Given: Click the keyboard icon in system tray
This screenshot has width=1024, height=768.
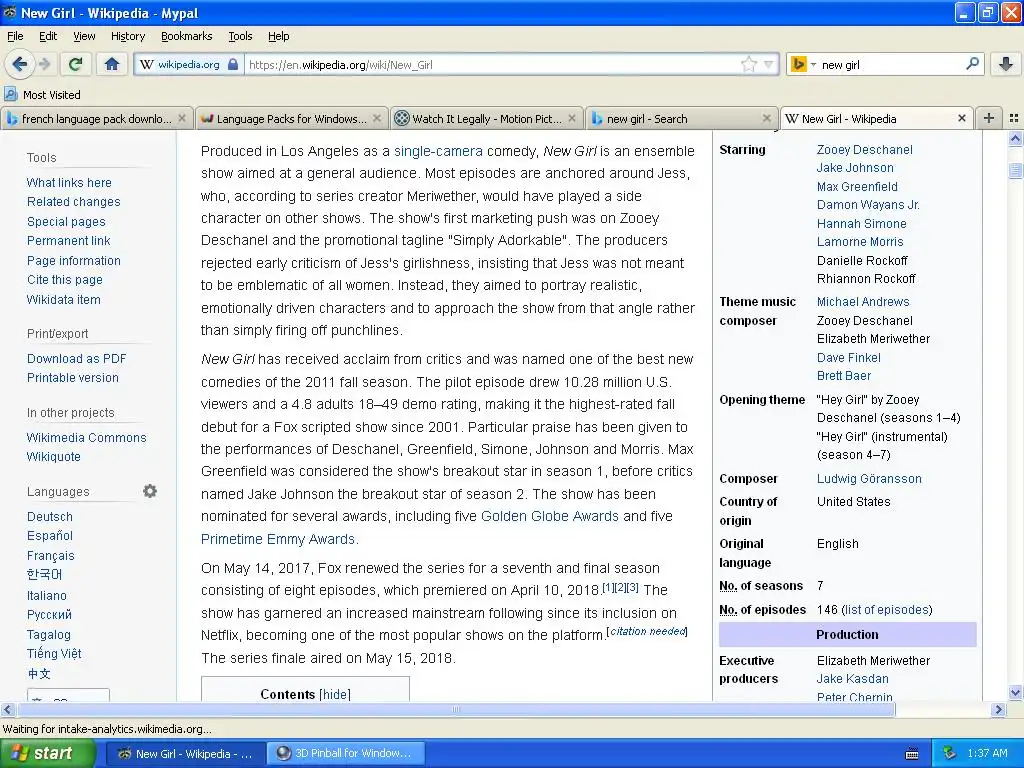Looking at the screenshot, I should coord(912,754).
